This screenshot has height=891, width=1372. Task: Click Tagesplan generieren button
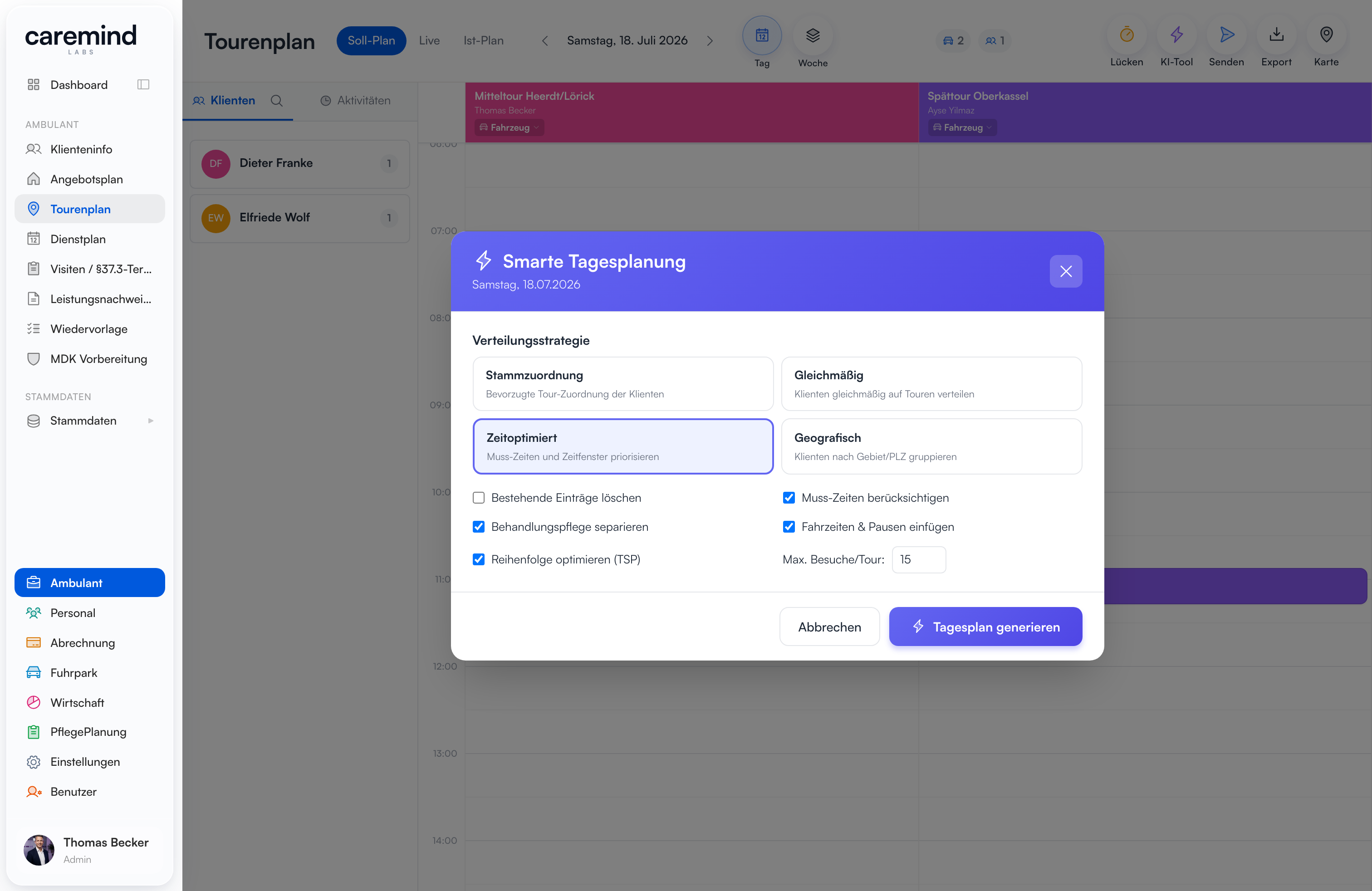985,627
